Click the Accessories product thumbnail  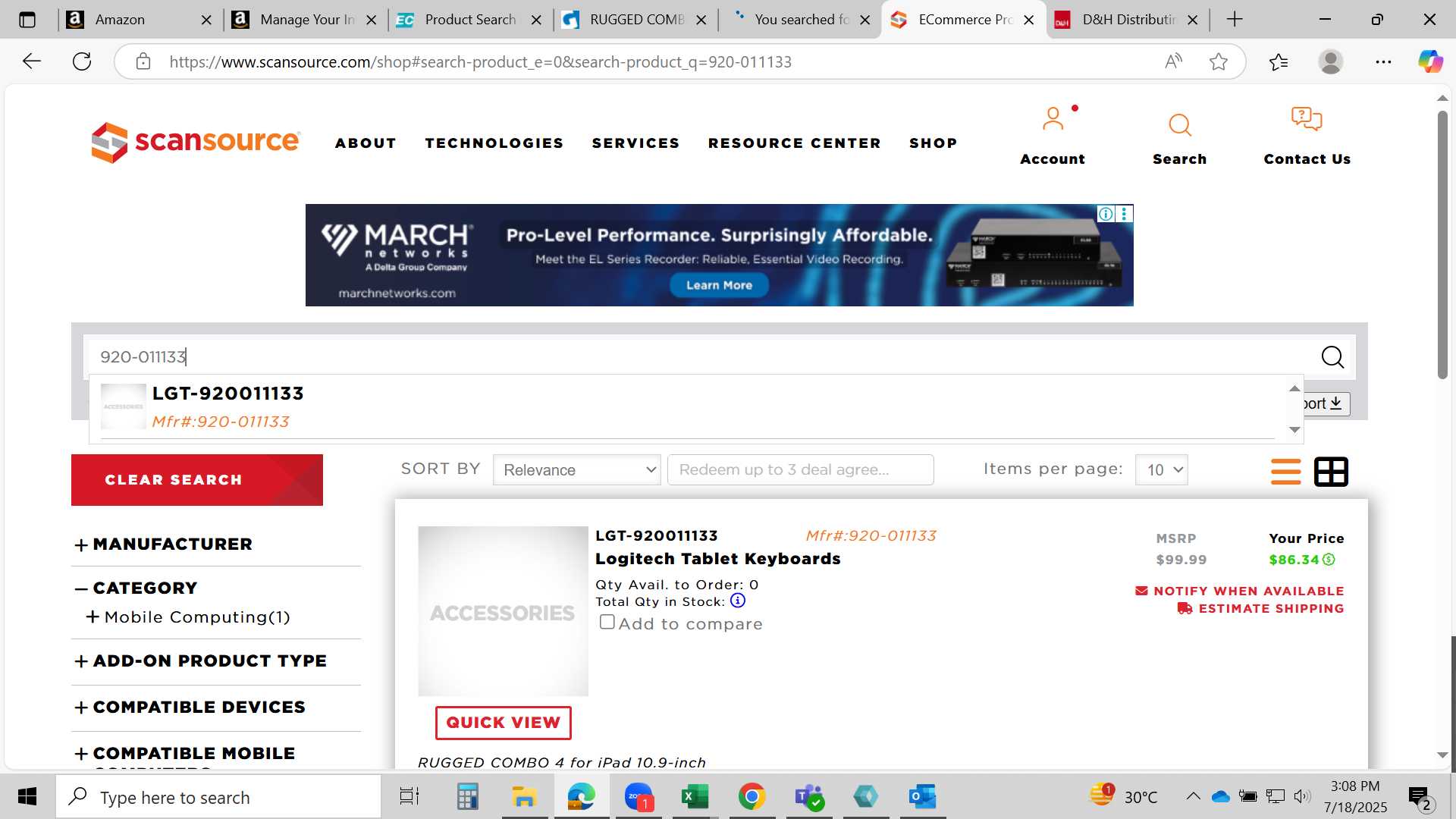pyautogui.click(x=503, y=611)
